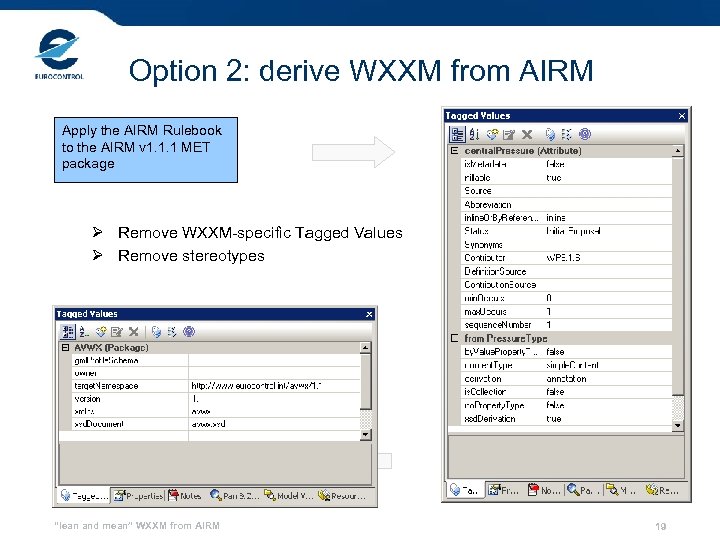Click the Apply the AIRM Rulebook text box
The image size is (720, 540).
pos(146,150)
